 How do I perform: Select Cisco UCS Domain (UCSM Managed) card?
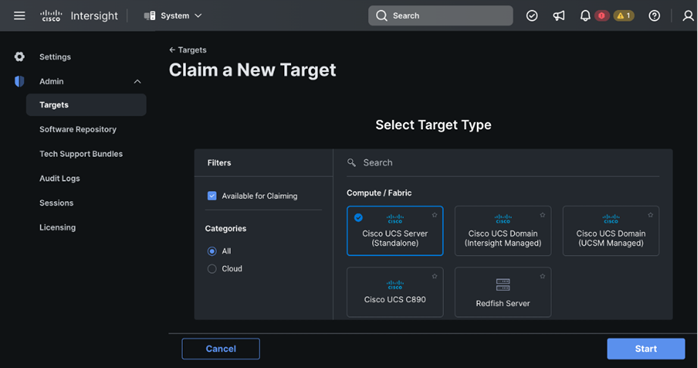pyautogui.click(x=611, y=231)
